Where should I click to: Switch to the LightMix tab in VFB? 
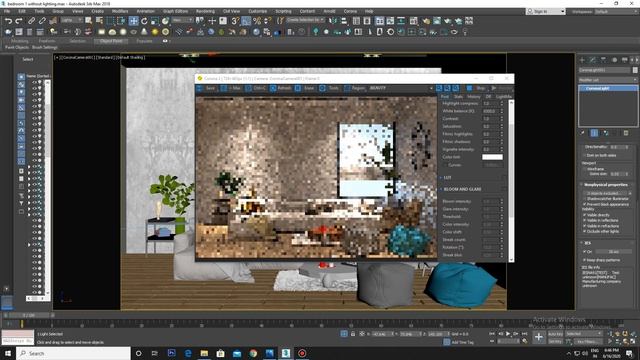pyautogui.click(x=504, y=97)
